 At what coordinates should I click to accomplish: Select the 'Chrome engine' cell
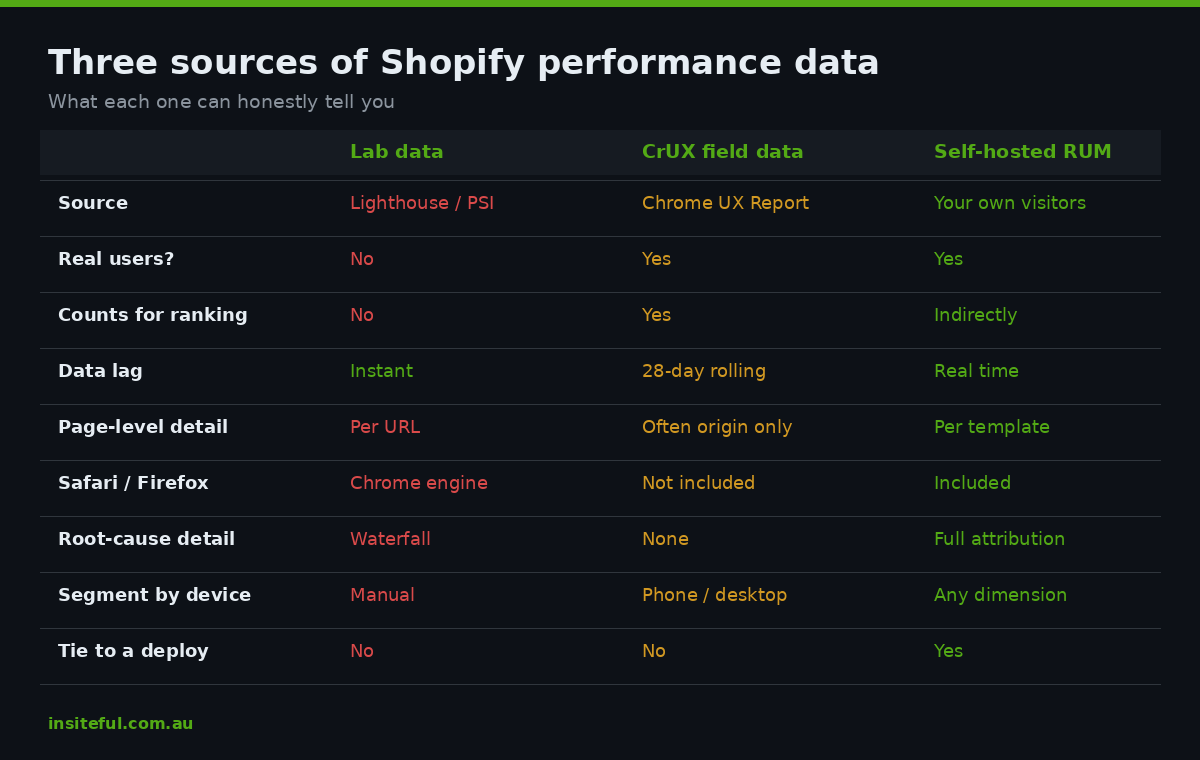point(419,484)
